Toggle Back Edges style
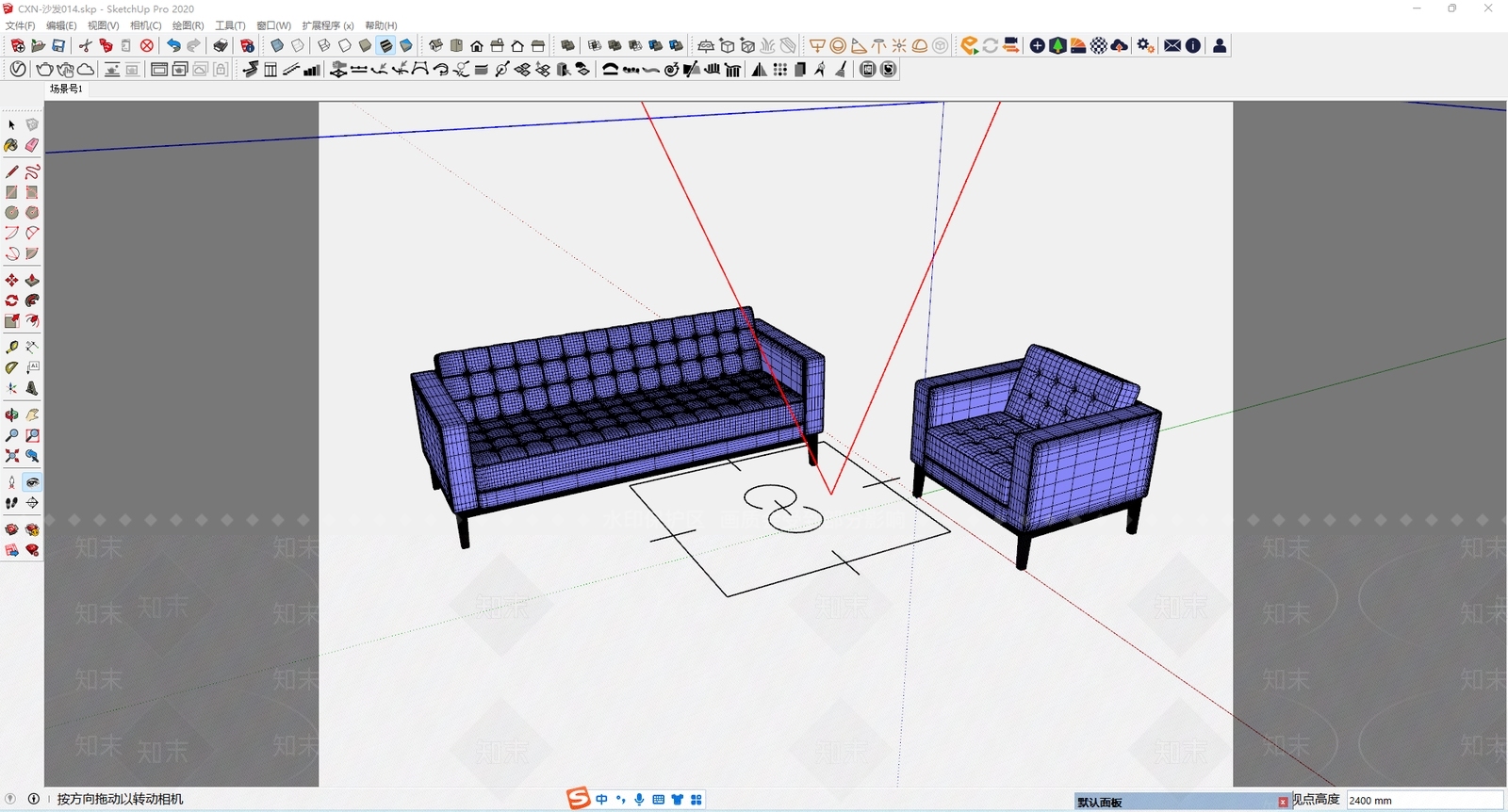This screenshot has width=1508, height=812. (x=298, y=45)
